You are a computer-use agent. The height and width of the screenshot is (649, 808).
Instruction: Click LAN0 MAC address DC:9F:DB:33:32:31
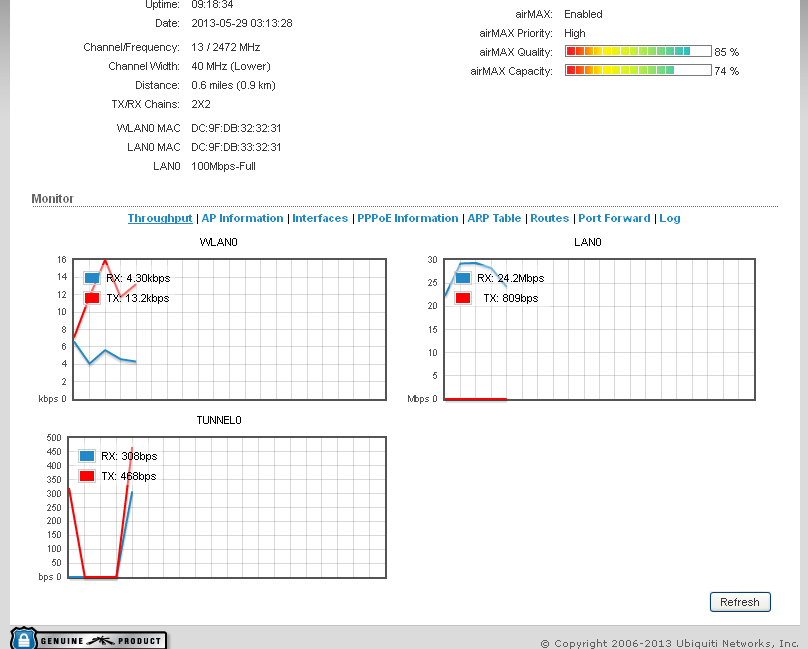coord(236,147)
